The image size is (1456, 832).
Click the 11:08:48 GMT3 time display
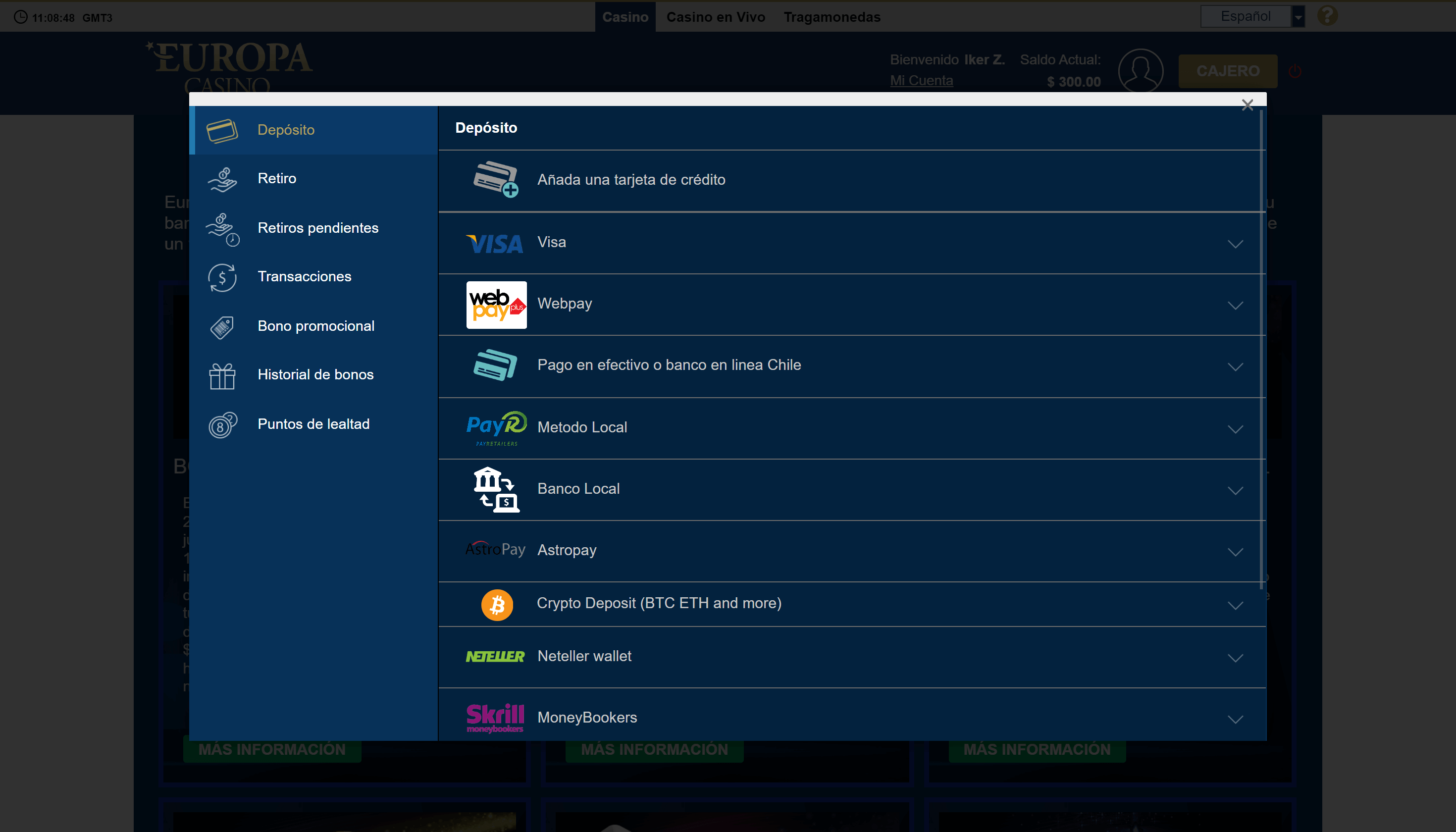pyautogui.click(x=72, y=18)
